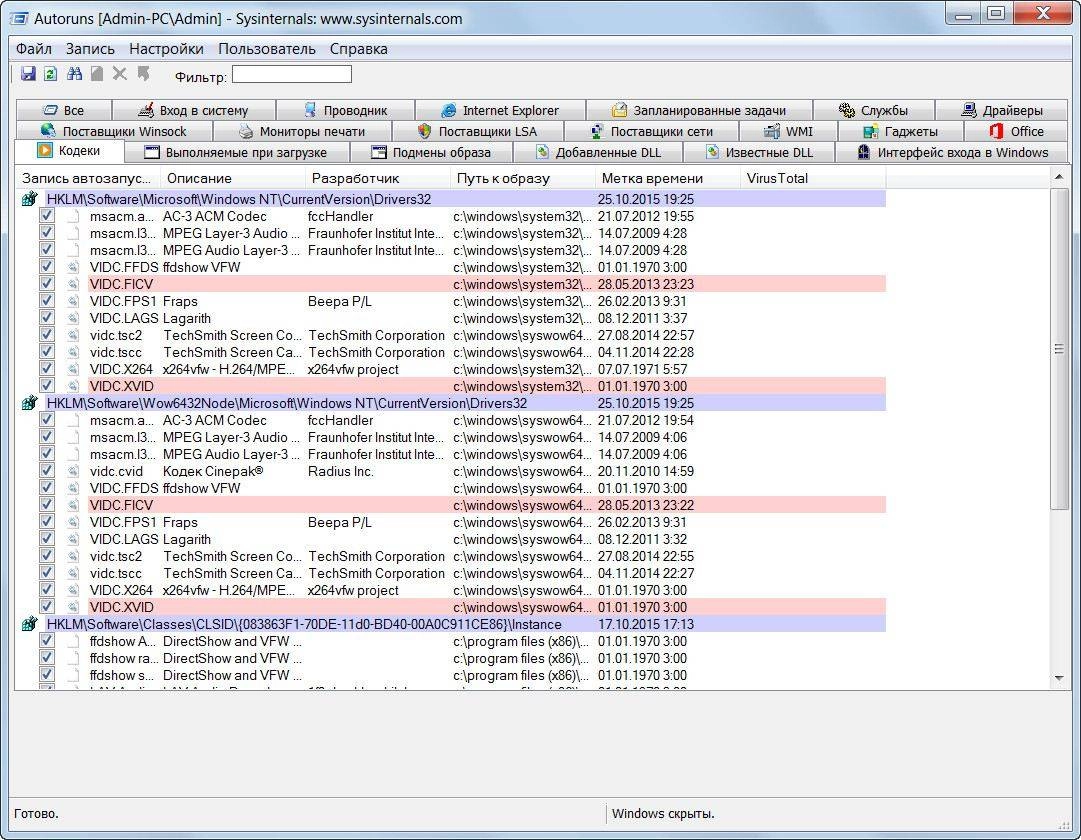
Task: Open the Известные DLL tab
Action: coord(760,152)
